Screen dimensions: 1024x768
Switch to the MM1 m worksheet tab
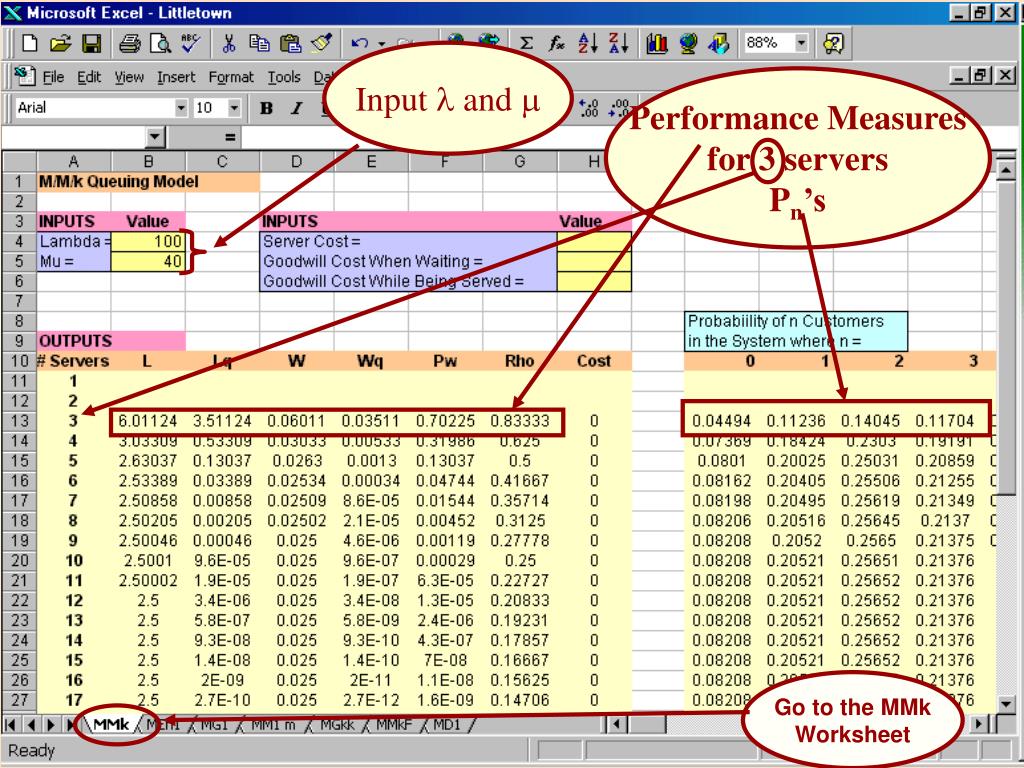tap(273, 724)
